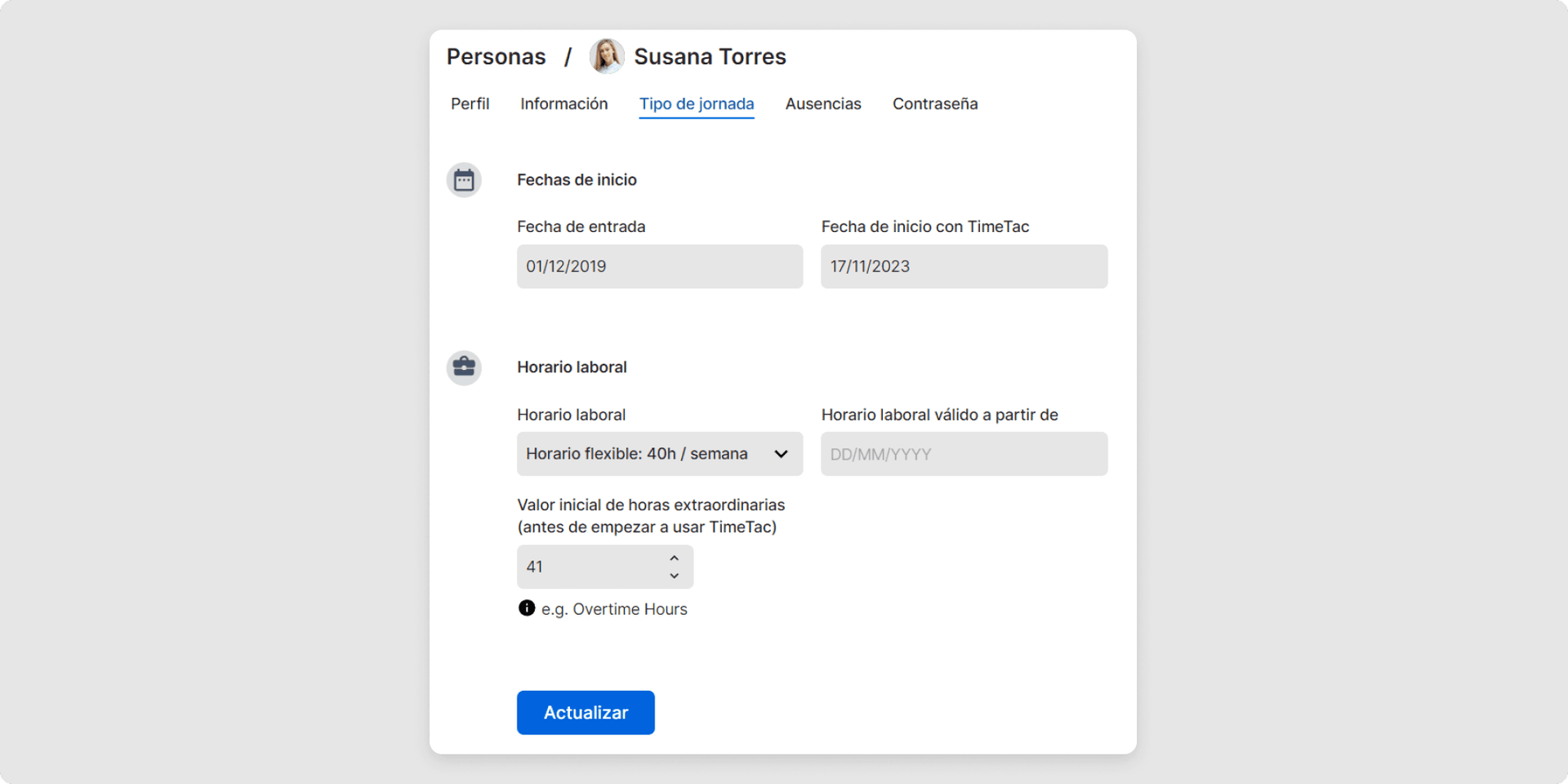Decrease overtime hours with the down arrow
Image resolution: width=1568 pixels, height=784 pixels.
[x=674, y=577]
